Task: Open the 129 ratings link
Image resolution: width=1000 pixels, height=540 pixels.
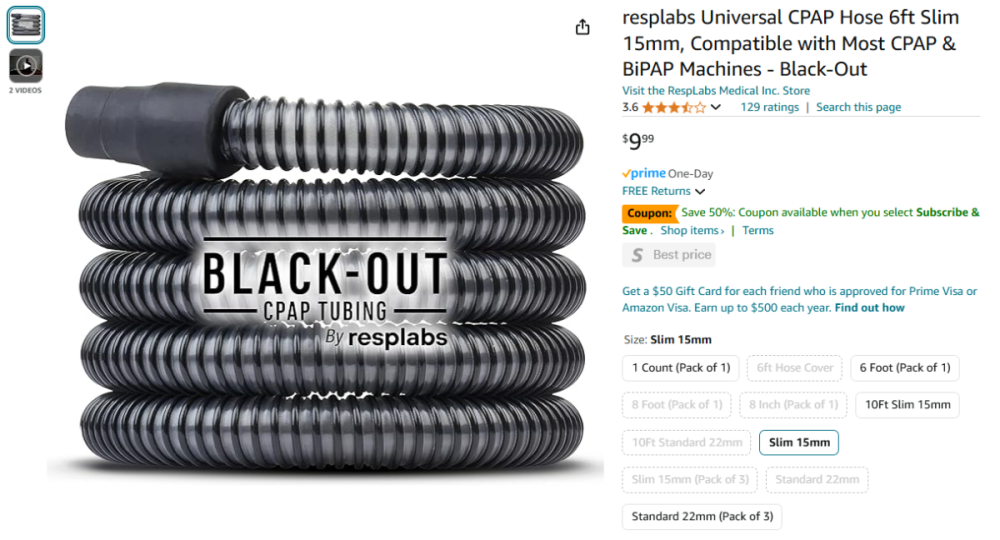Action: [769, 107]
